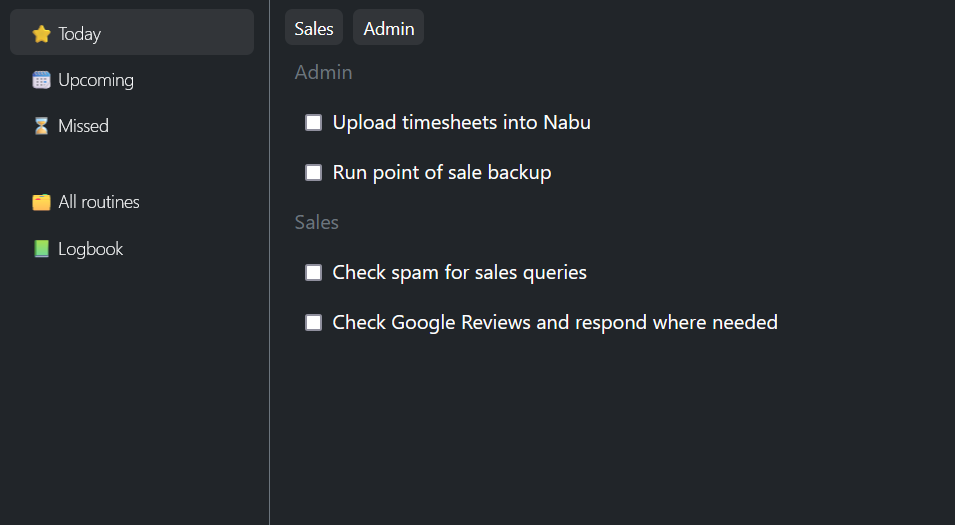Viewport: 955px width, 525px height.
Task: Open the Upcoming view label in sidebar
Action: point(96,80)
